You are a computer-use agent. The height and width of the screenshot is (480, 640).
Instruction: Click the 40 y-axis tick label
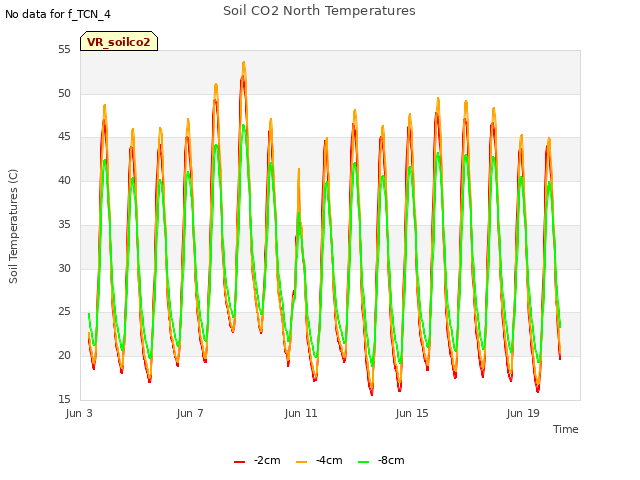point(64,180)
